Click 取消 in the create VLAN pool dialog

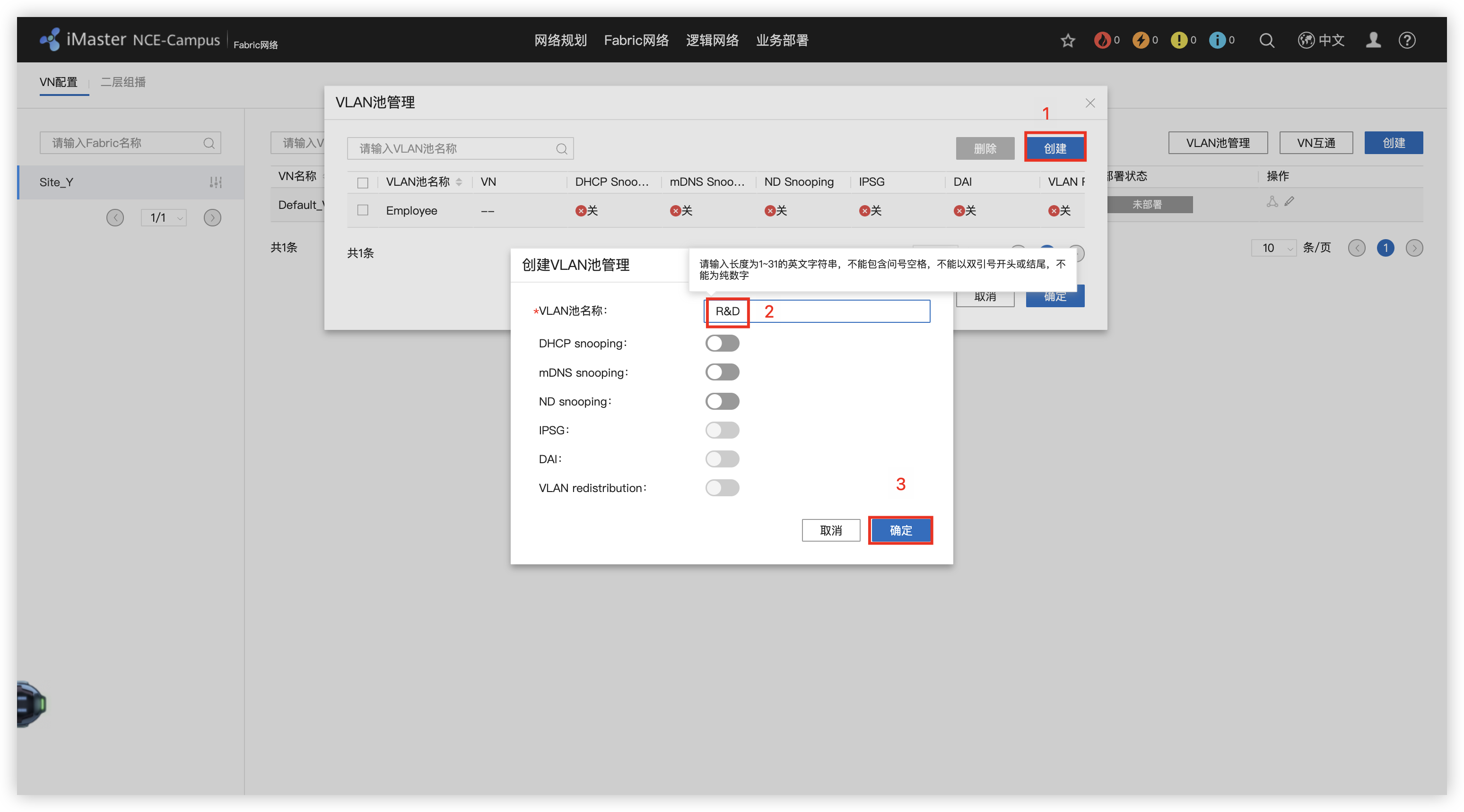tap(830, 530)
